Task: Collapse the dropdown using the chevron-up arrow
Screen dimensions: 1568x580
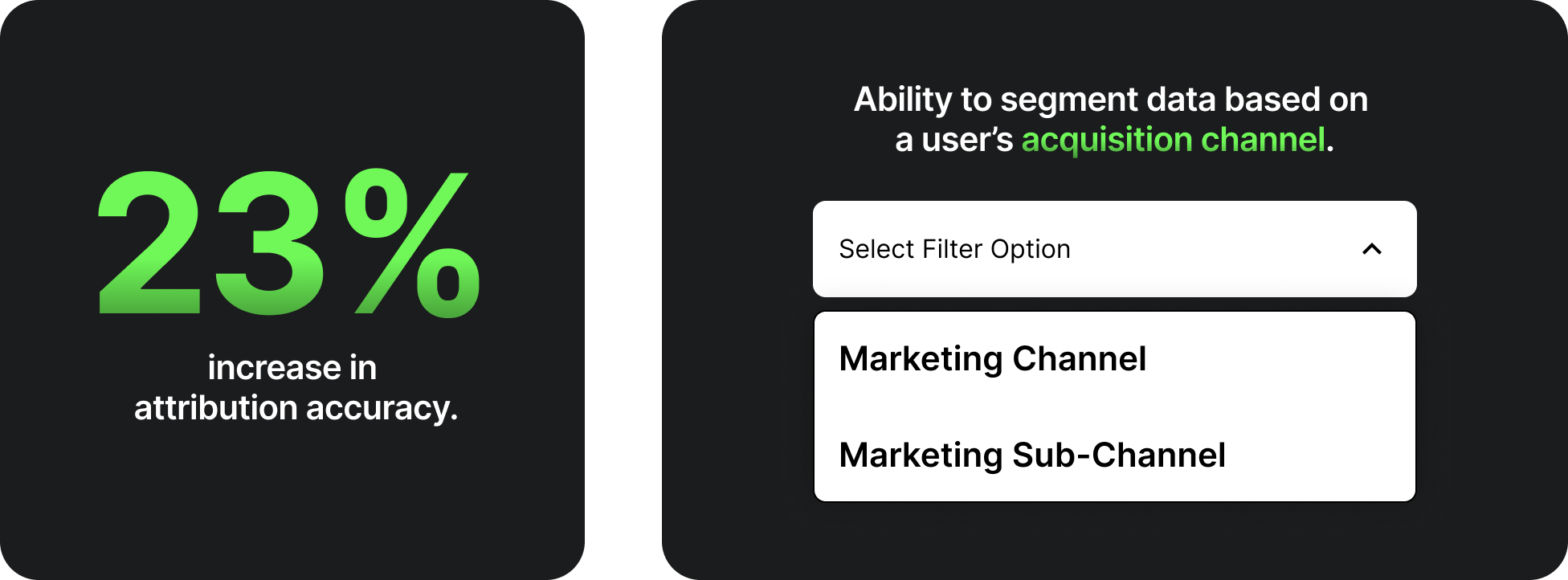Action: tap(1372, 249)
